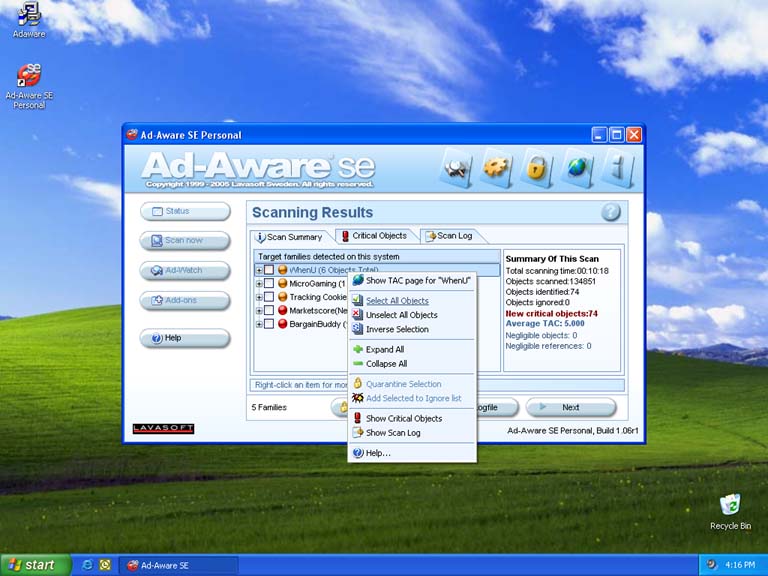
Task: Check the WhenU family checkbox
Action: (269, 270)
